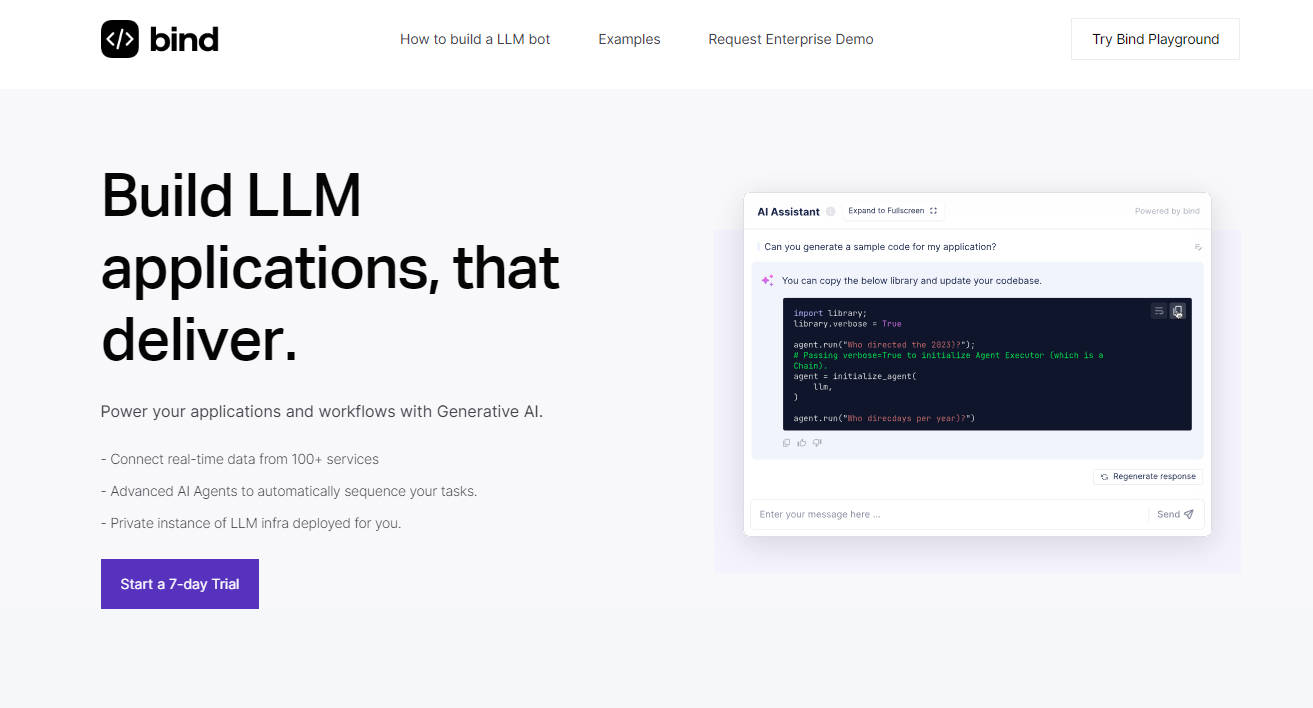
Task: Select the question about generating sample code
Action: point(880,247)
